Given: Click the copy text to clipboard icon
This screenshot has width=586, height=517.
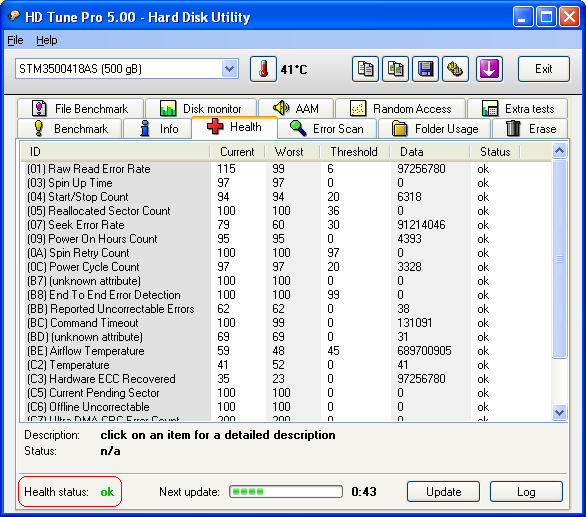Looking at the screenshot, I should (x=365, y=69).
